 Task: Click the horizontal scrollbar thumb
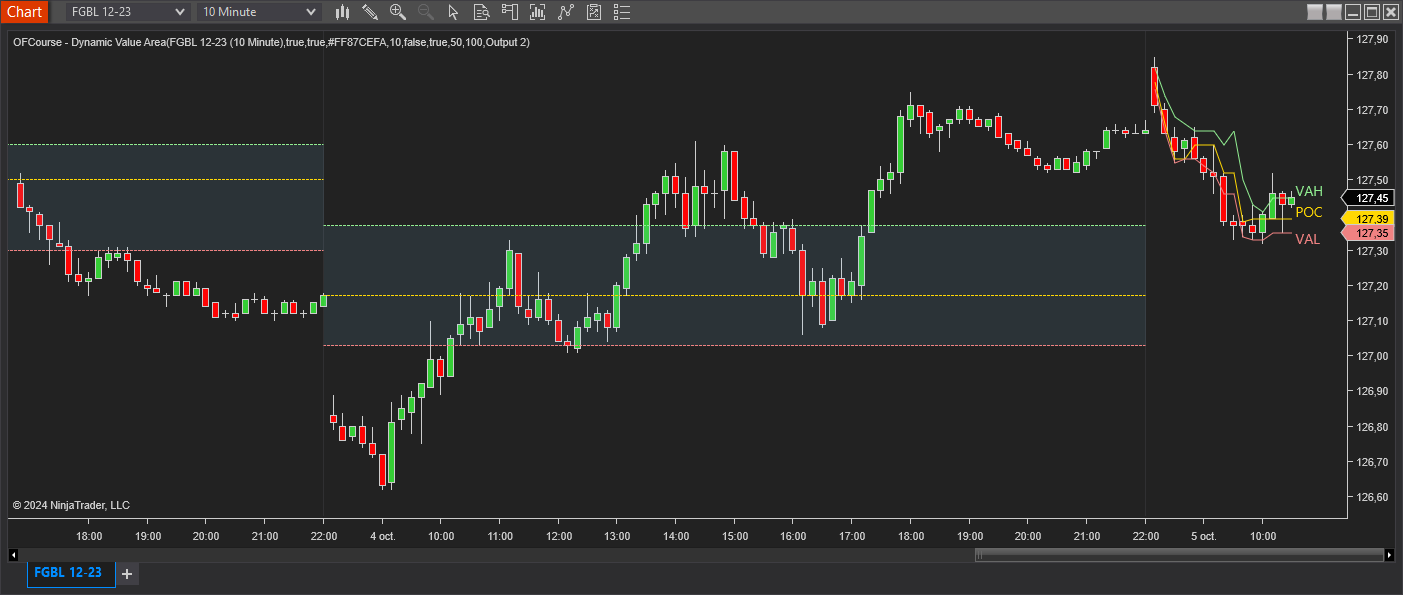click(1179, 554)
